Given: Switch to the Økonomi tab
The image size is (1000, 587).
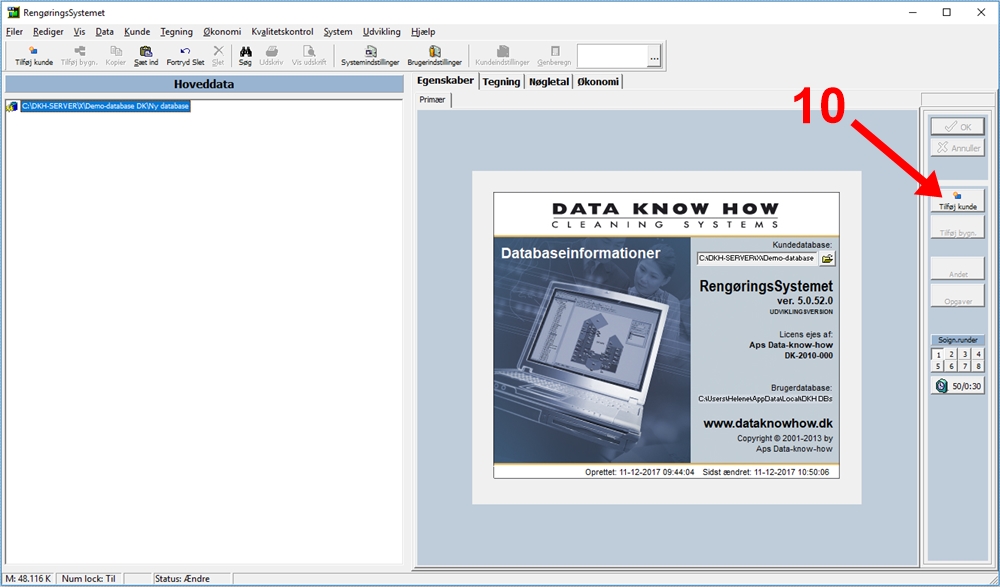Looking at the screenshot, I should click(598, 82).
